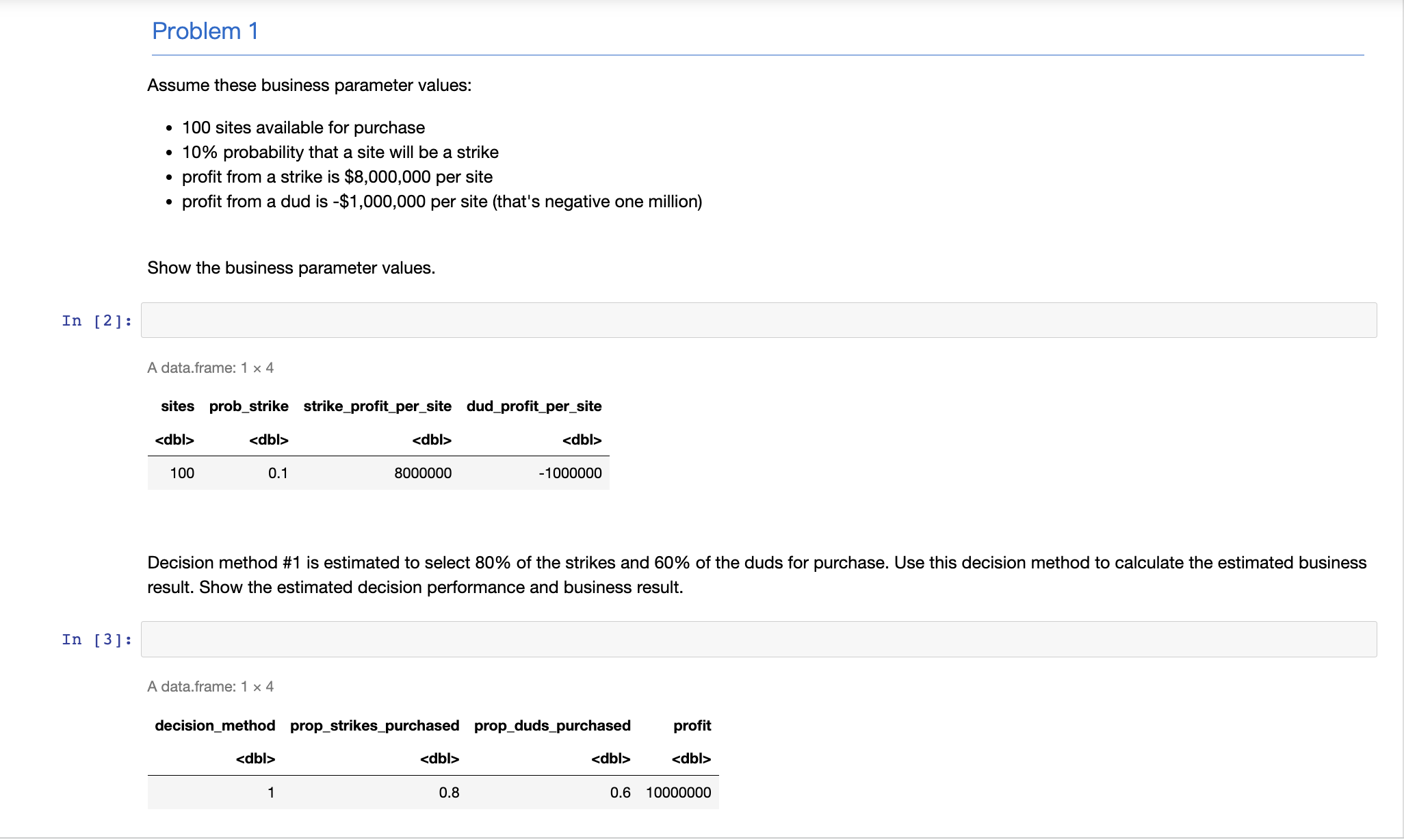Screen dimensions: 1404x840
Task: Select the prop_strikes_purchased column header
Action: point(375,725)
